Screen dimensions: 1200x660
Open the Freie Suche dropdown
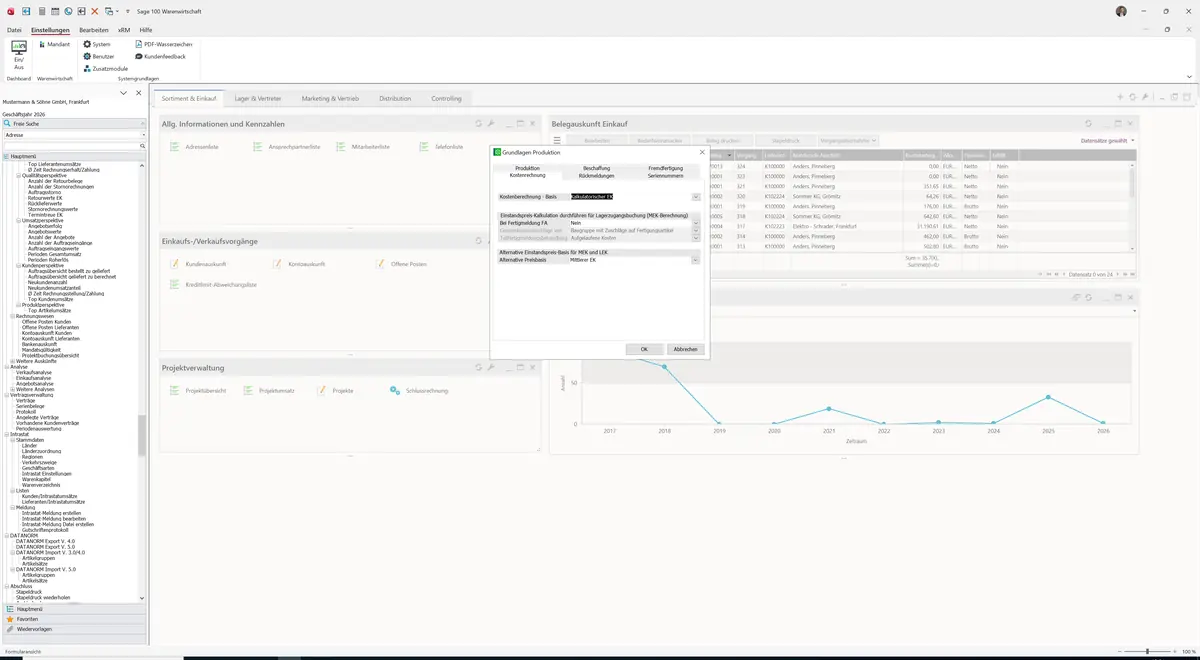pos(142,123)
